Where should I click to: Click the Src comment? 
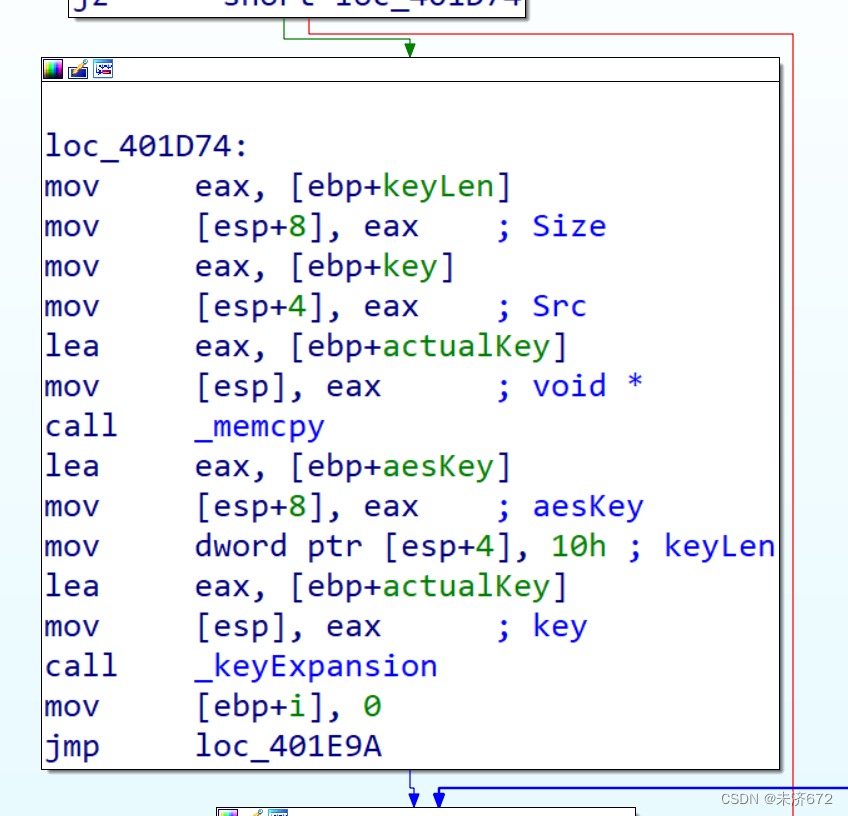click(x=559, y=307)
